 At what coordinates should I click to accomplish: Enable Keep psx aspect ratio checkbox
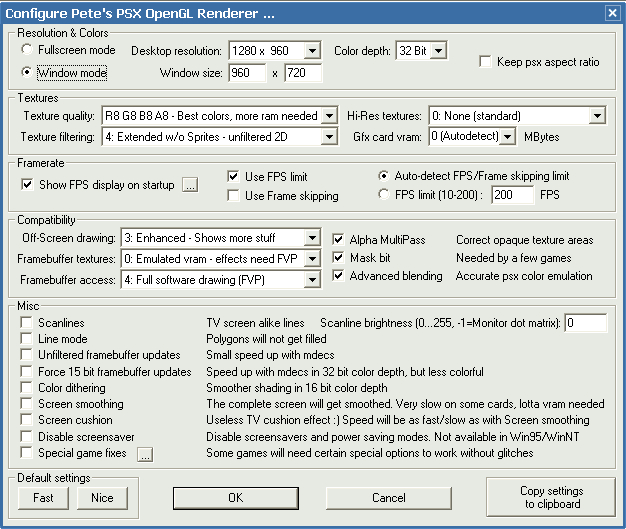tap(485, 62)
